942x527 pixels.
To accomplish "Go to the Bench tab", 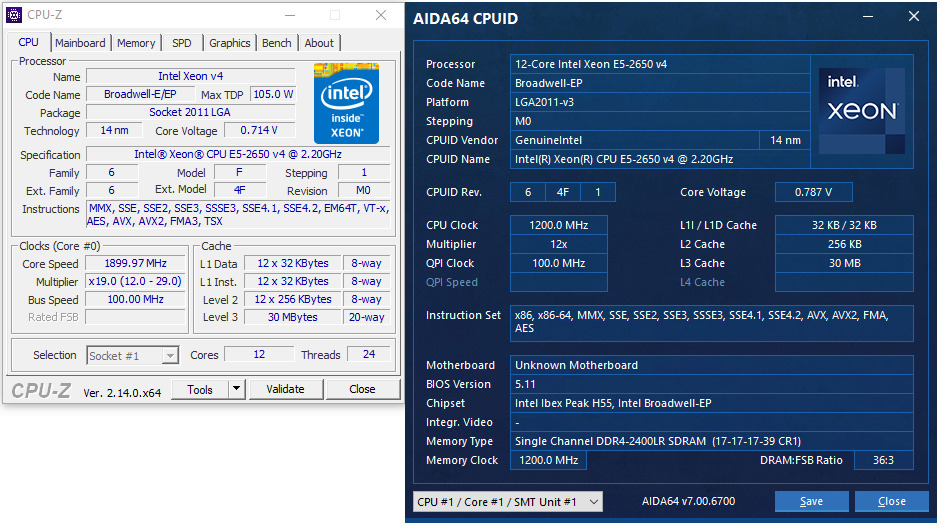I will (277, 43).
